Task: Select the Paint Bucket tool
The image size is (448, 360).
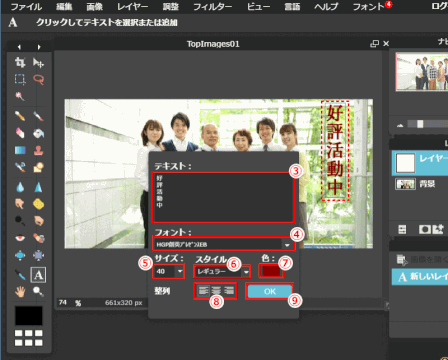Action: pos(38,133)
